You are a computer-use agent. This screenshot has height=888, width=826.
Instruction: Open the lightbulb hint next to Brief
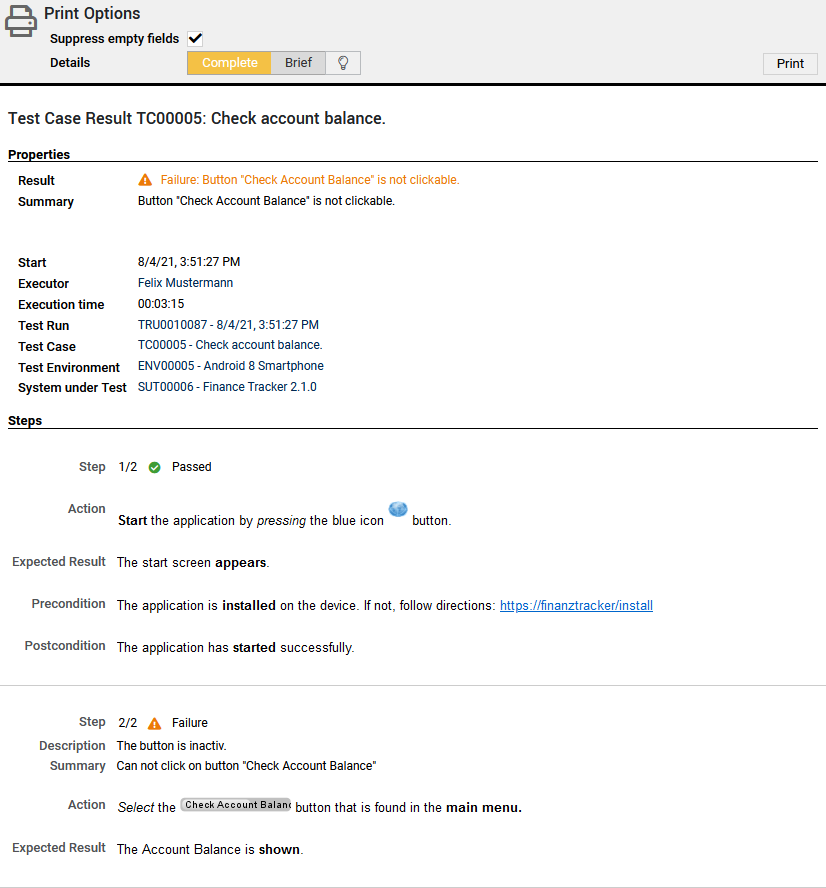coord(343,62)
